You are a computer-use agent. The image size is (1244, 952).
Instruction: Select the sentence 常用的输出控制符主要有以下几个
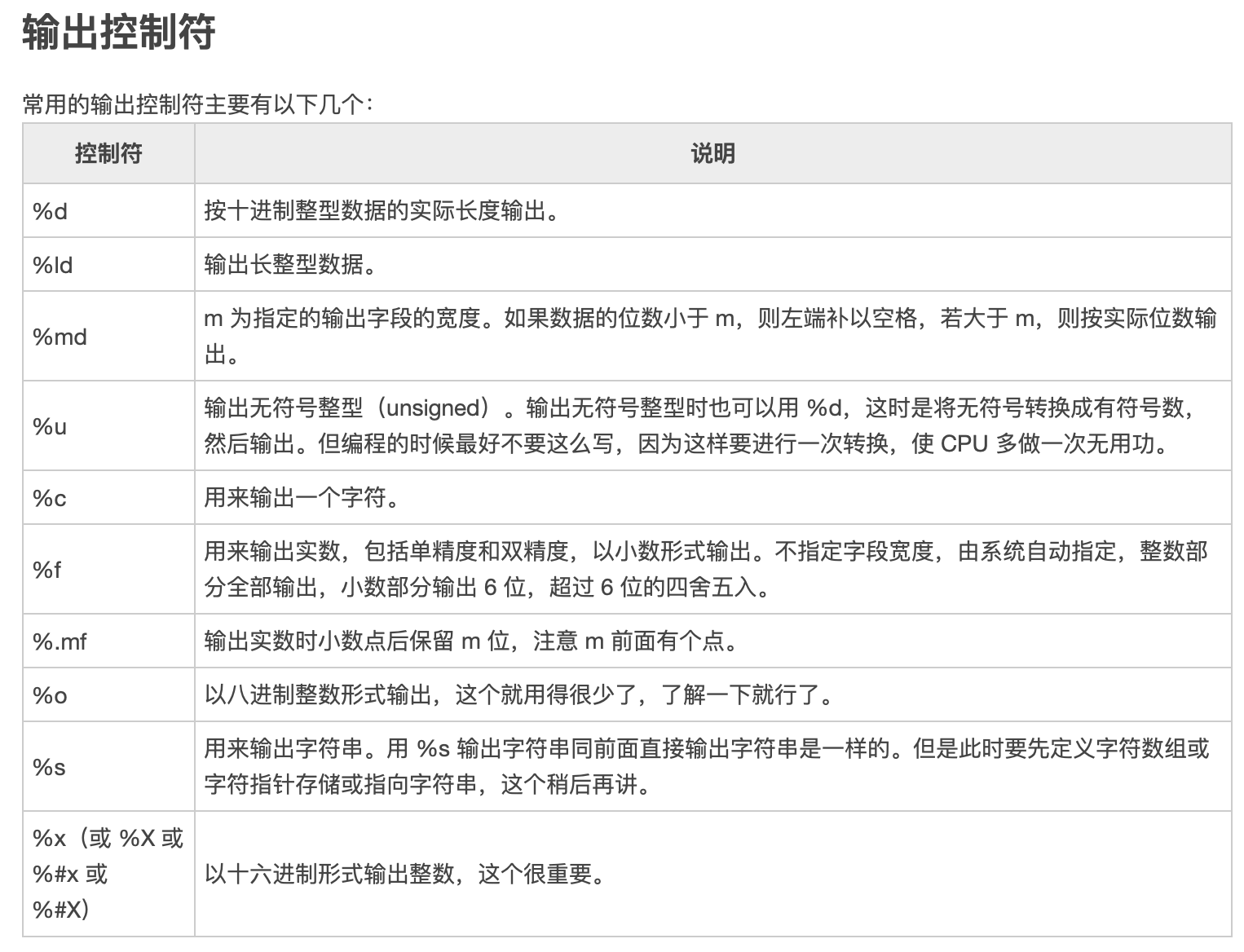(197, 105)
